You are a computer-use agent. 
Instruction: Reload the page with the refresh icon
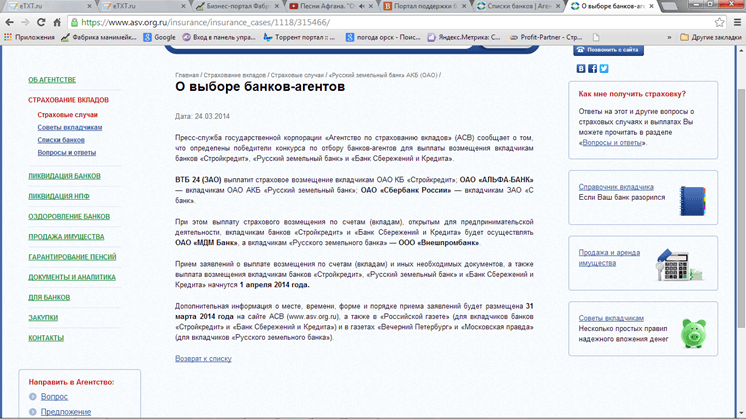[41, 22]
